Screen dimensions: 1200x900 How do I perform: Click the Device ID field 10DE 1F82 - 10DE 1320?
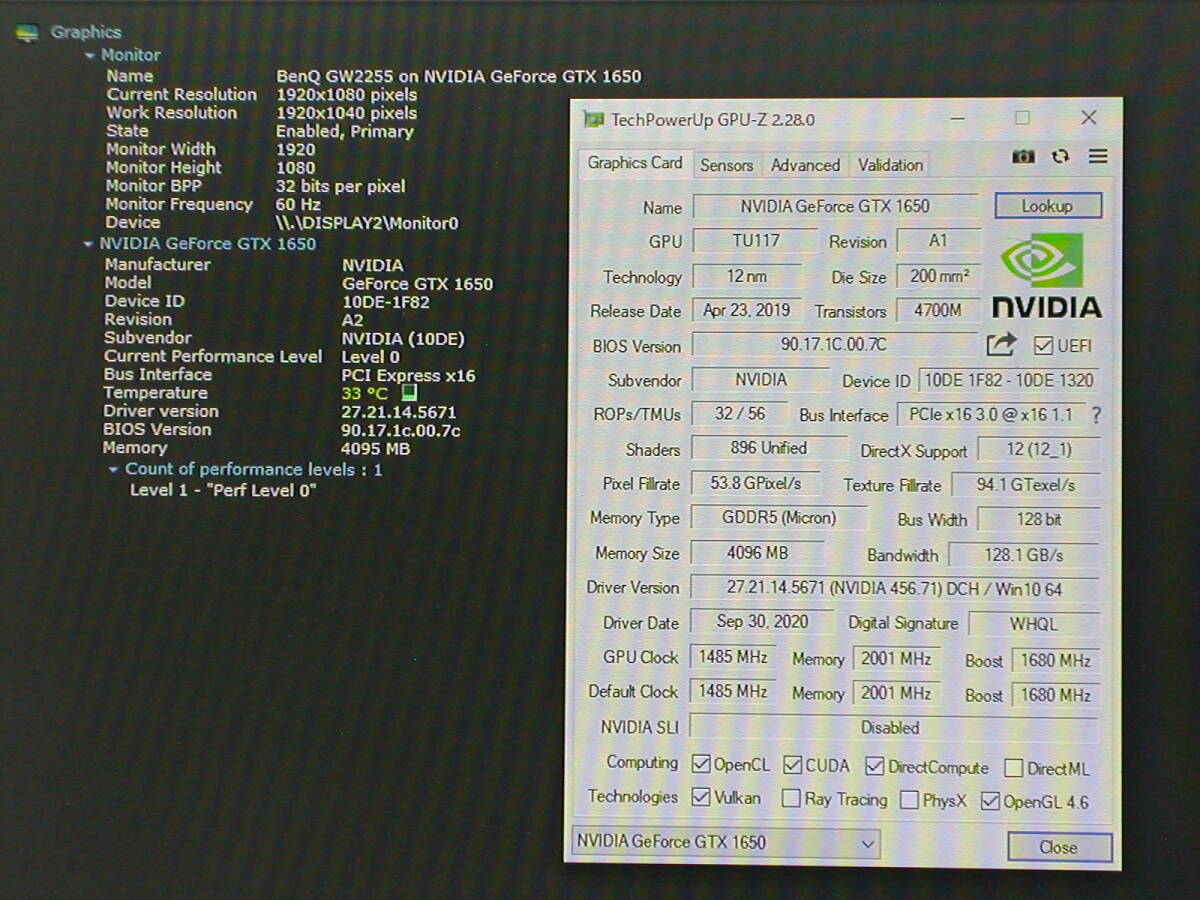click(1009, 380)
